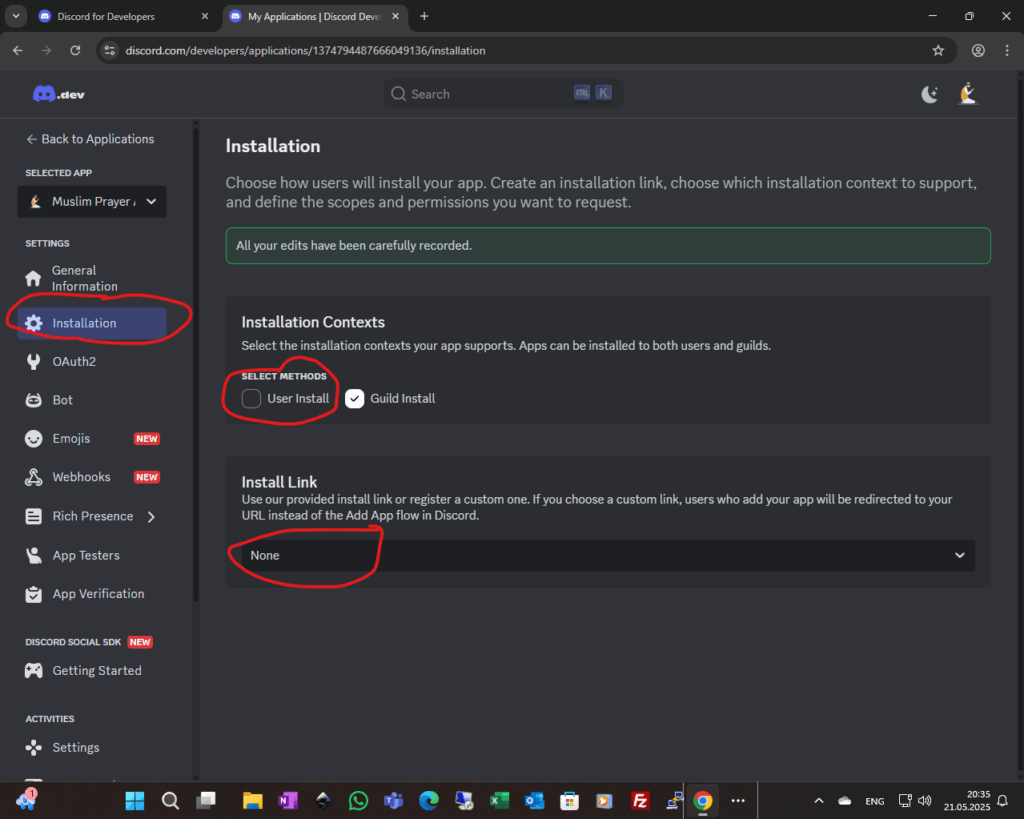Viewport: 1024px width, 819px height.
Task: Open Getting Started under Discord Social SDK
Action: 92,671
